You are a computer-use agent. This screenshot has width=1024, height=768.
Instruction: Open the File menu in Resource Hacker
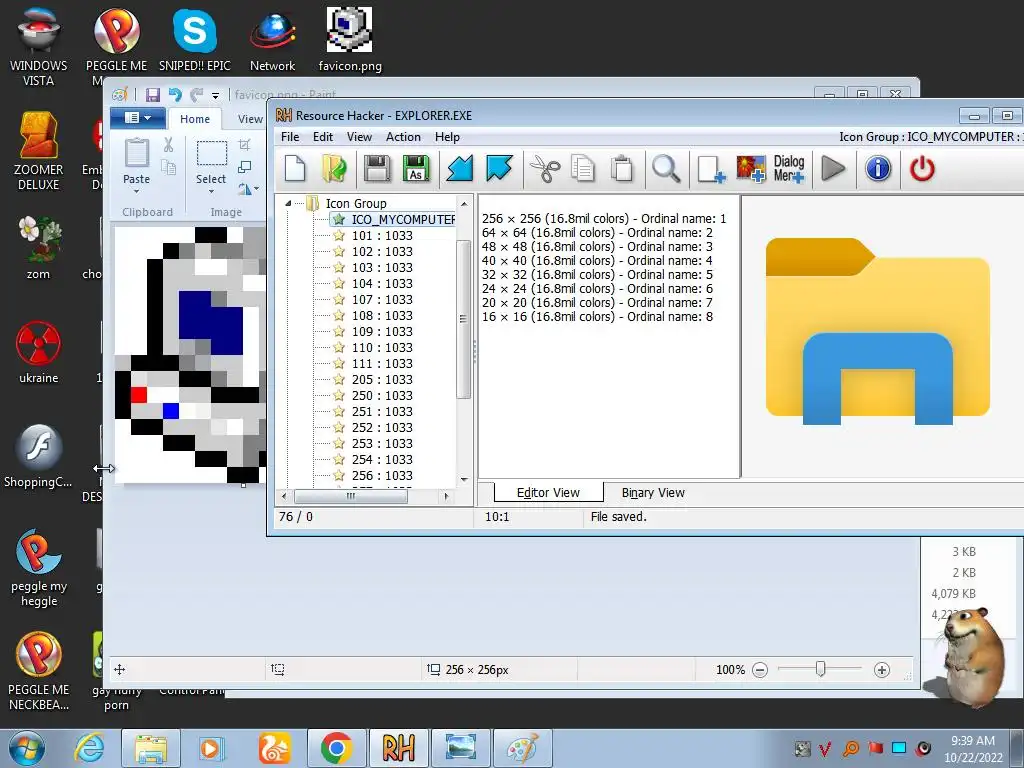[290, 137]
